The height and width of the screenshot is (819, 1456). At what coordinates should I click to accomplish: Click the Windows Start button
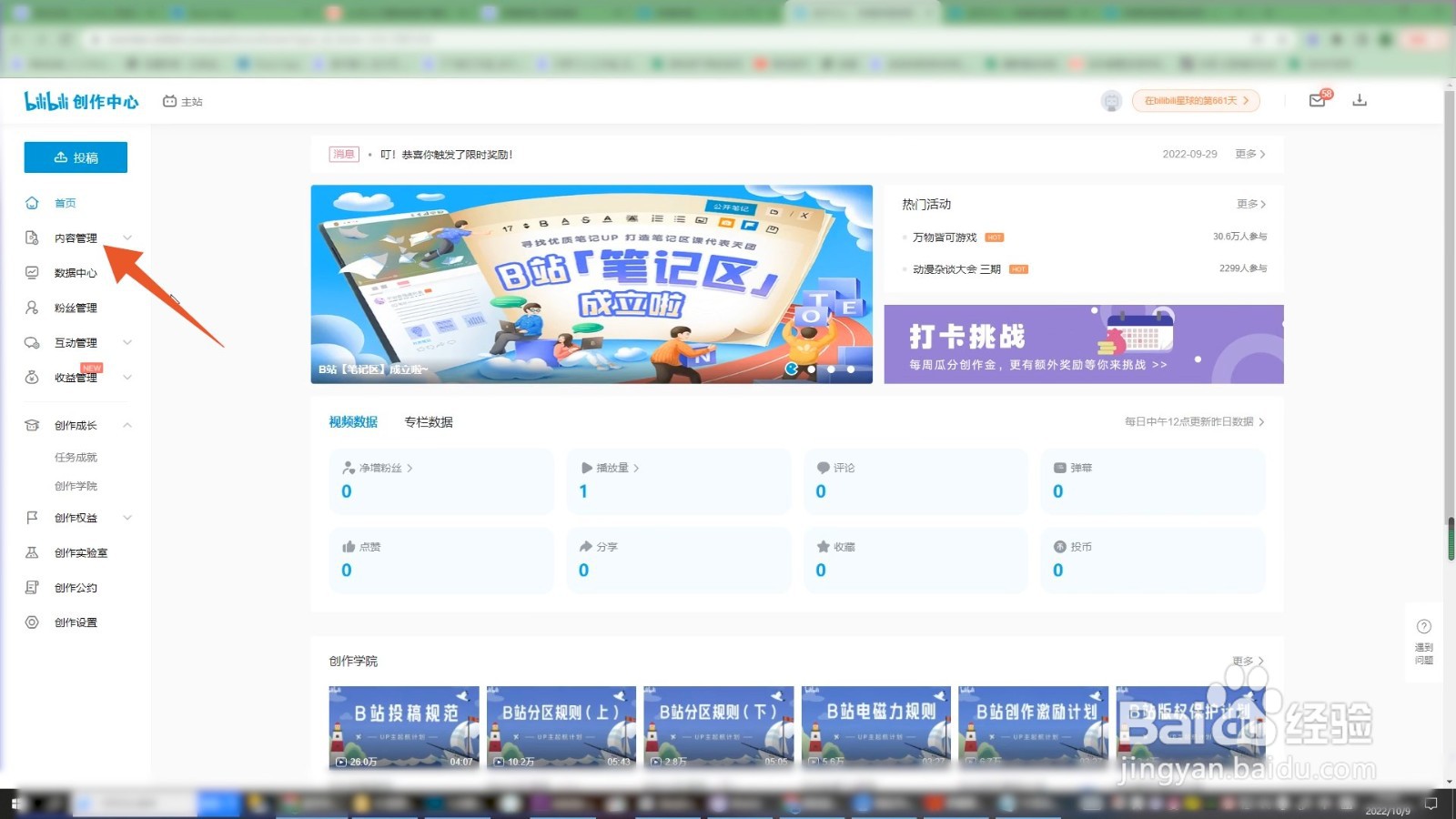(x=16, y=804)
